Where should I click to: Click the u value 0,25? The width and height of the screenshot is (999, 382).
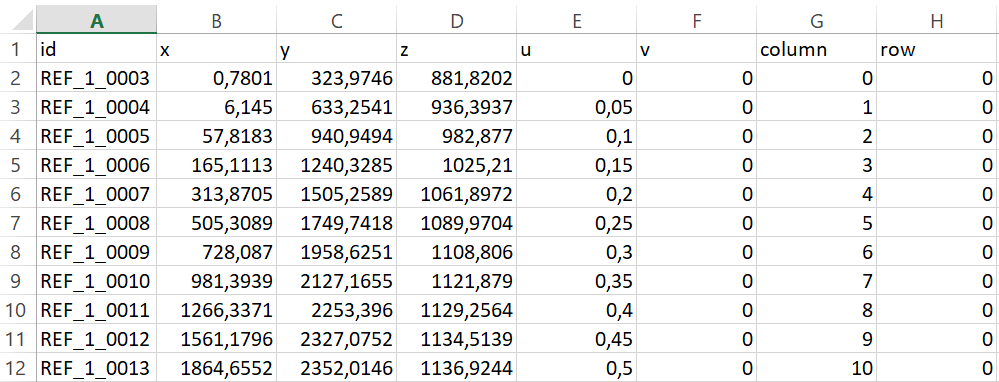[577, 223]
